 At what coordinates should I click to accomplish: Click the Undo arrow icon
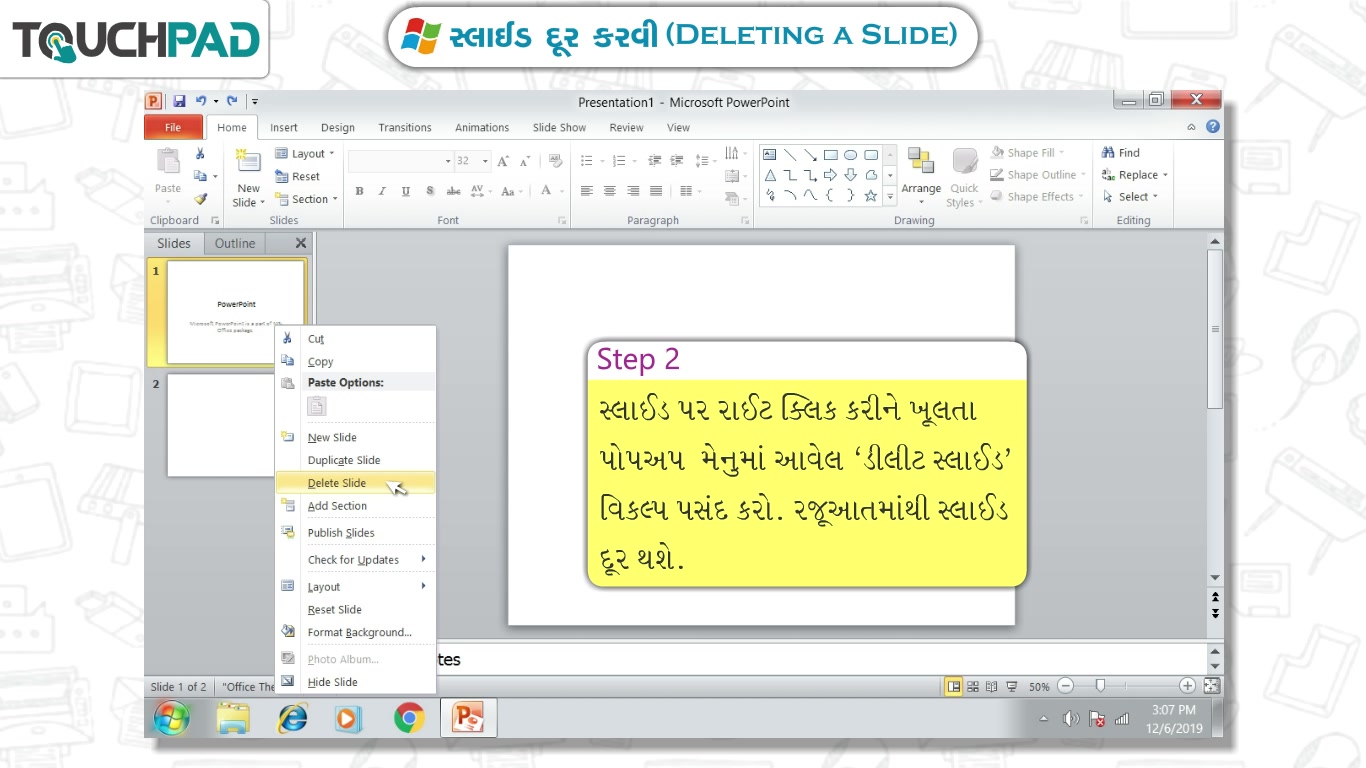(x=201, y=101)
